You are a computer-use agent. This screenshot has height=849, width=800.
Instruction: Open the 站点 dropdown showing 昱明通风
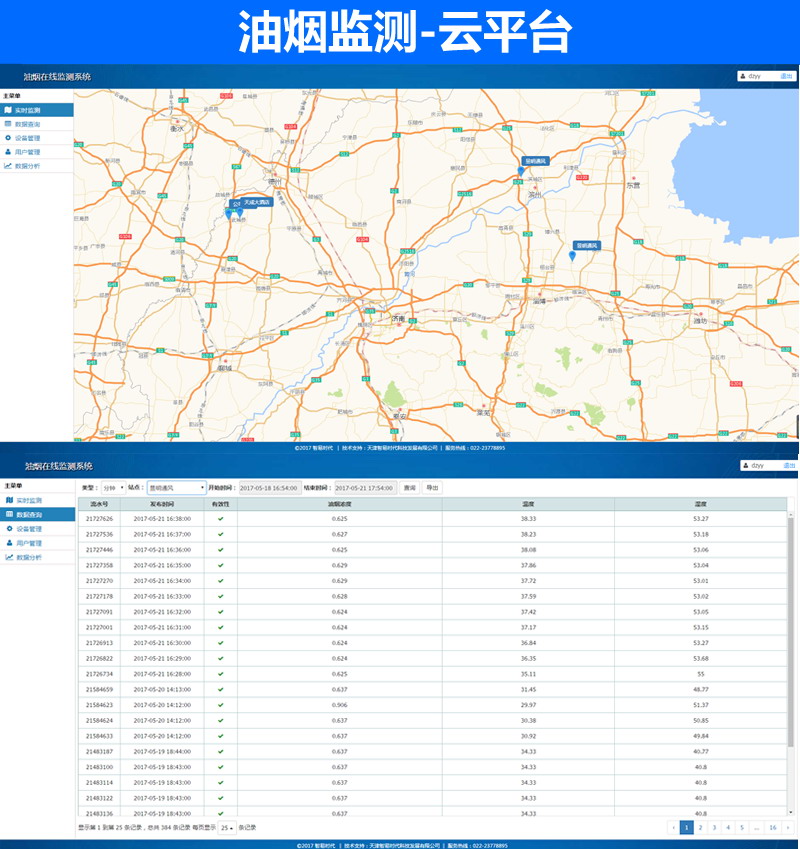coord(175,488)
